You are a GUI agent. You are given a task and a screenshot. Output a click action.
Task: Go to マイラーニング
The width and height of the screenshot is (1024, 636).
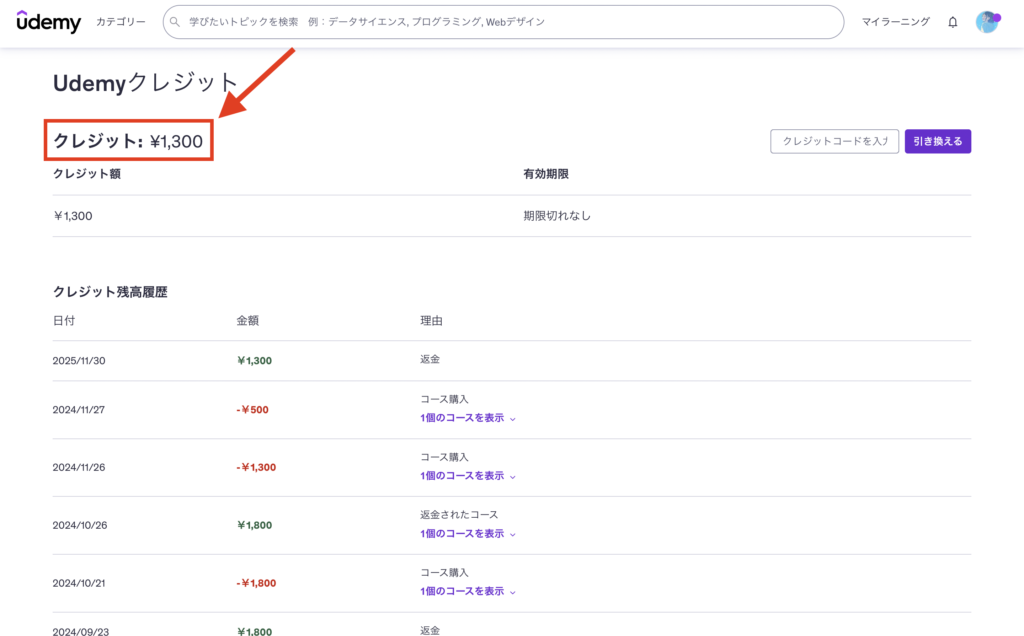pyautogui.click(x=895, y=22)
